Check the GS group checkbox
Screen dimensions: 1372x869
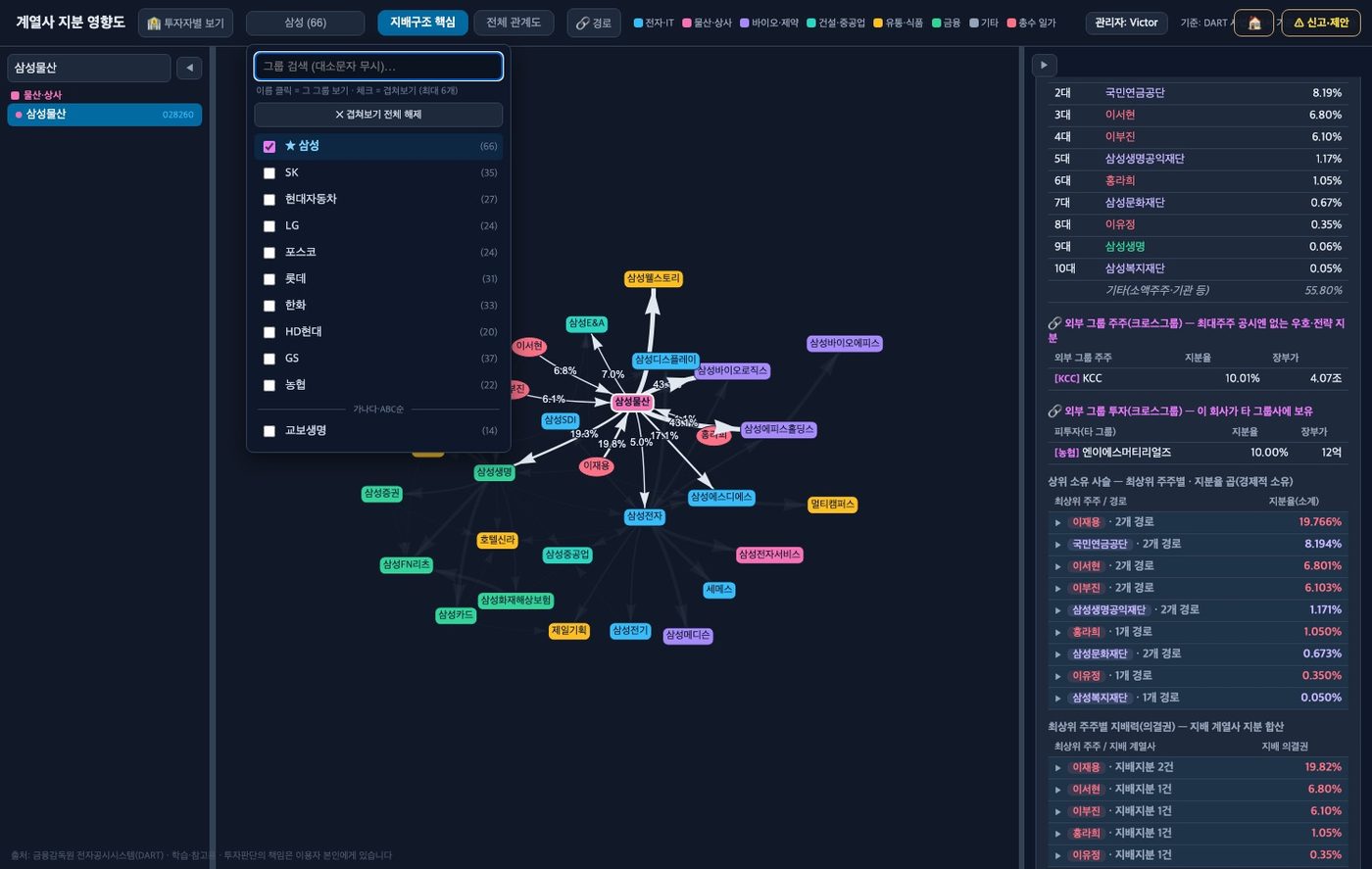(269, 359)
